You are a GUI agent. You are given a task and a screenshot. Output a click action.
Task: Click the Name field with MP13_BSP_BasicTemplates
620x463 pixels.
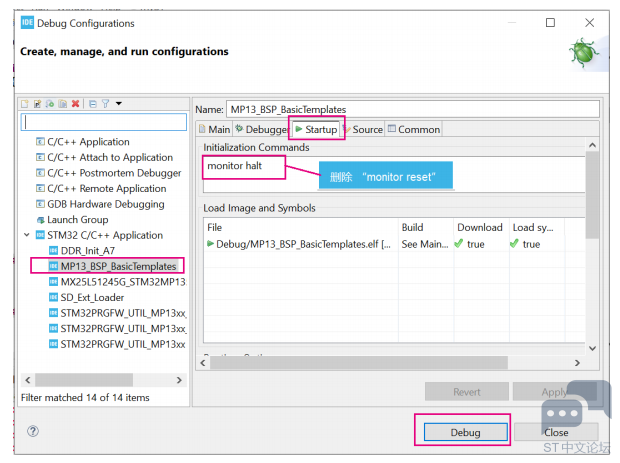click(412, 109)
